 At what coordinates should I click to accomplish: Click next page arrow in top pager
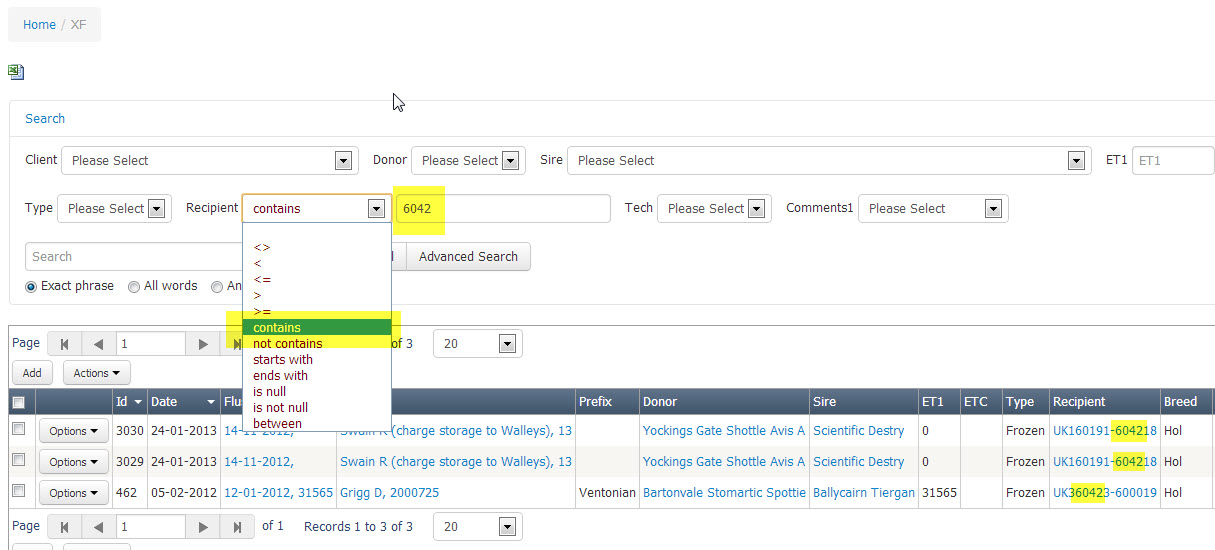tap(203, 344)
